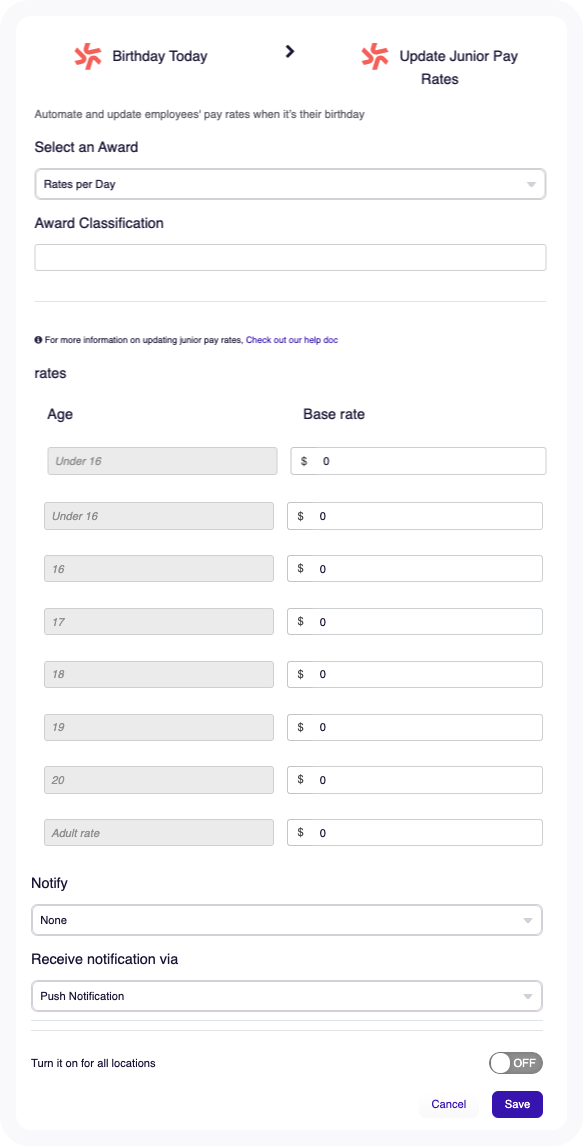Click the base rate field for age 17
Image resolution: width=583 pixels, height=1146 pixels.
[414, 621]
